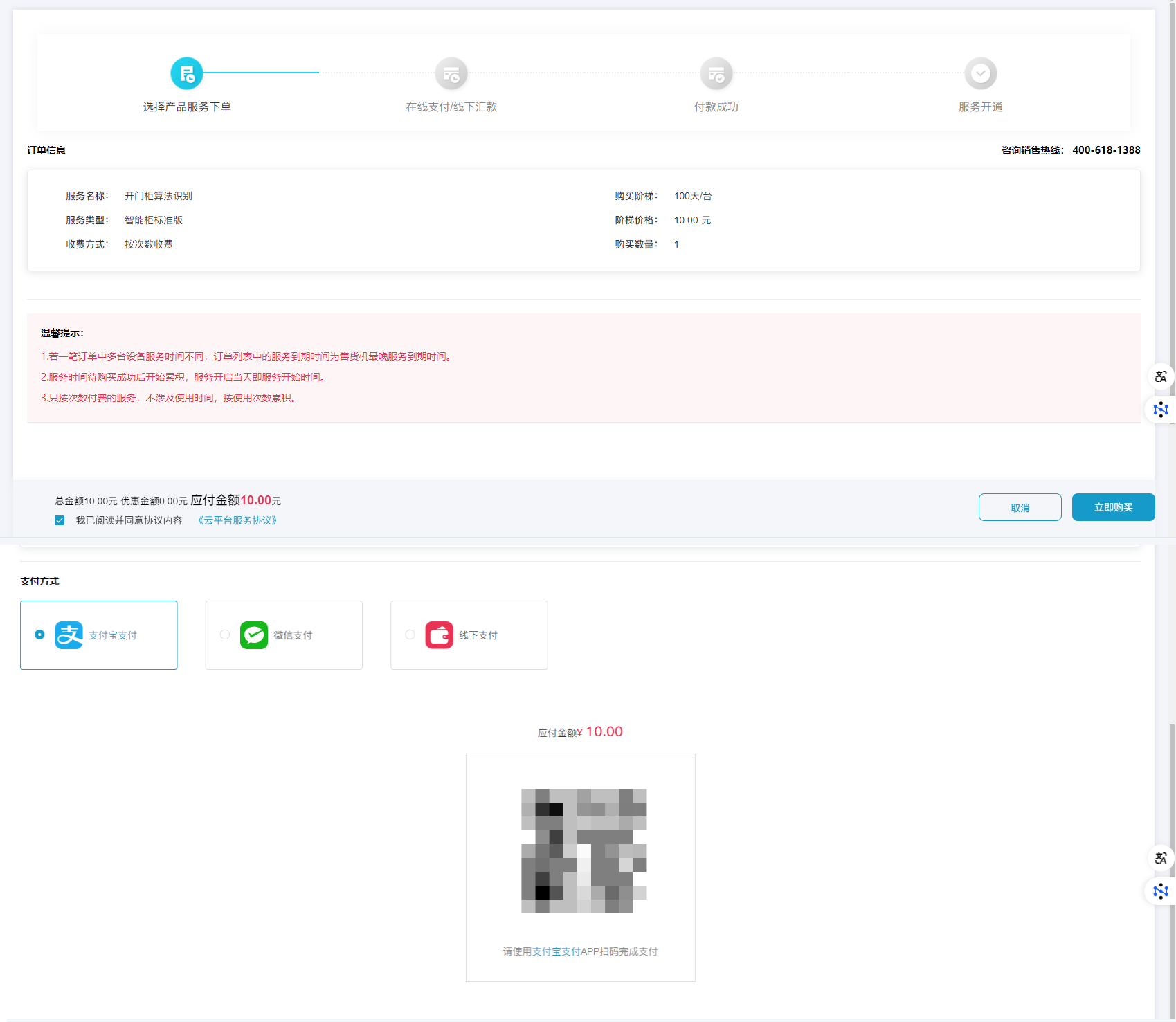Click the service name value 开门柜算法识别
Screen dimensions: 1176x1022
coord(159,196)
